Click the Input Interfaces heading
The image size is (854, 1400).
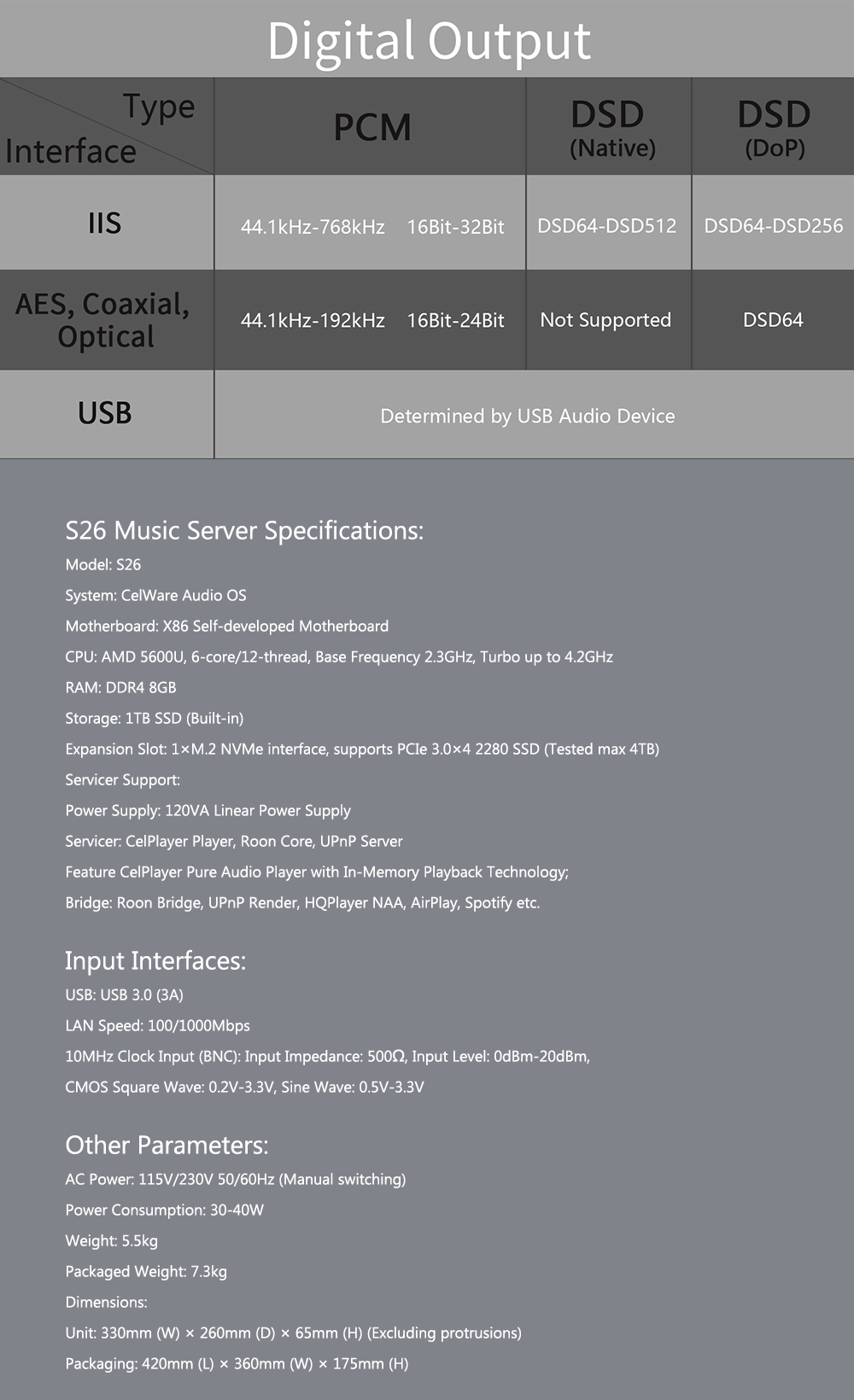click(x=155, y=960)
